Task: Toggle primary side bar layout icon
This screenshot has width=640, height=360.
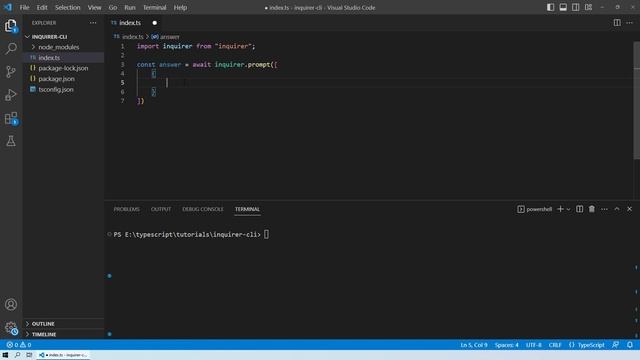Action: pos(551,7)
